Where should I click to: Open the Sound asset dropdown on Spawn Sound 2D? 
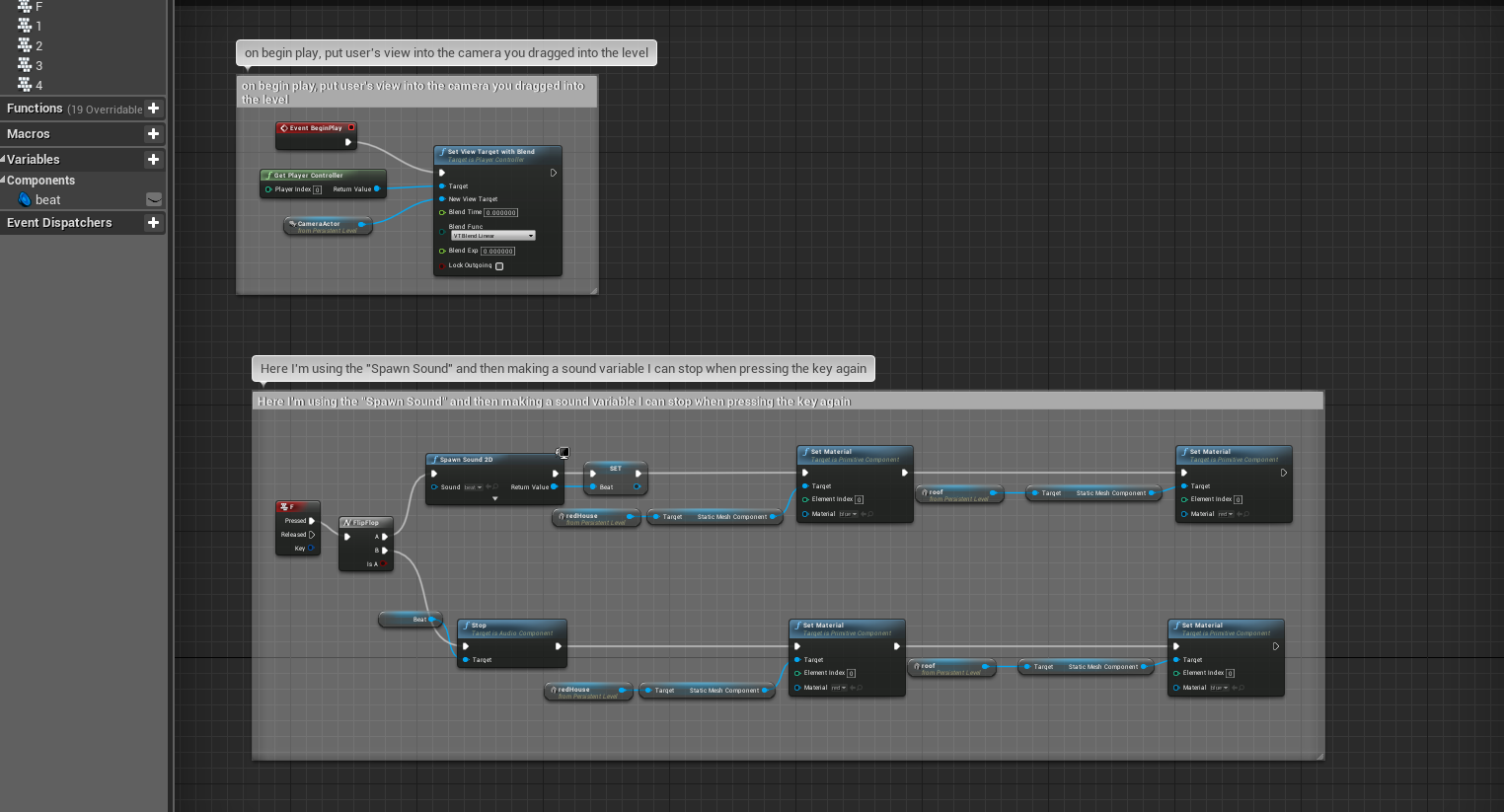pos(474,487)
